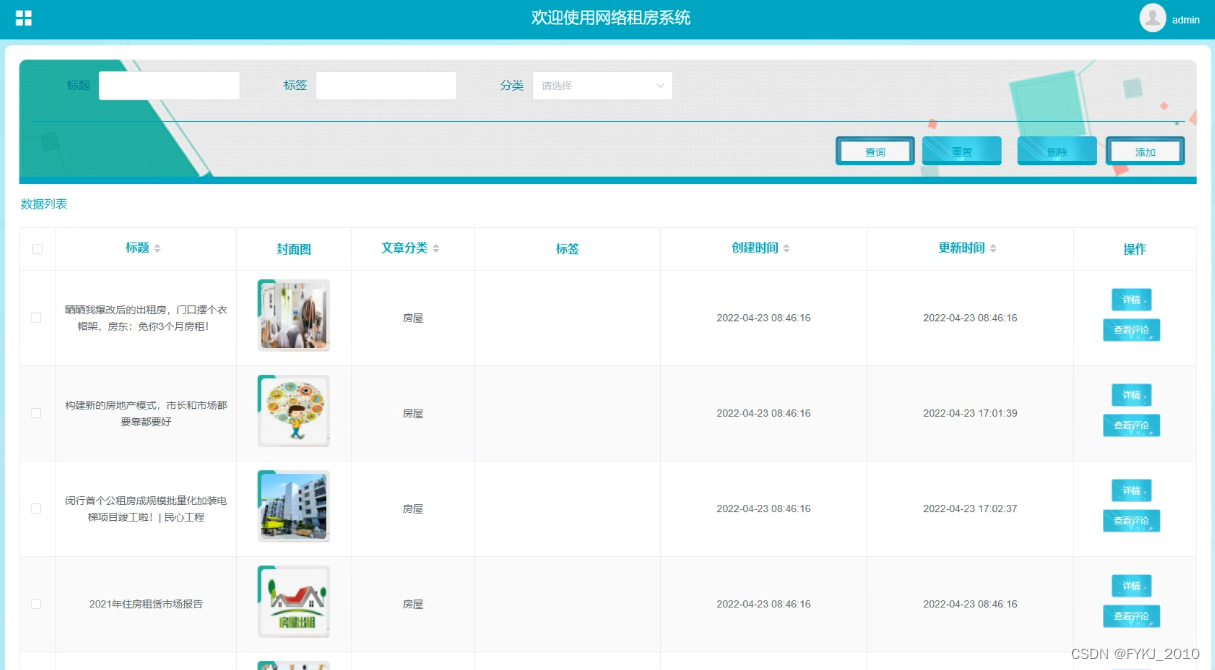1215x670 pixels.
Task: Click update time 2022-04-23 17:01:39
Action: tap(970, 413)
